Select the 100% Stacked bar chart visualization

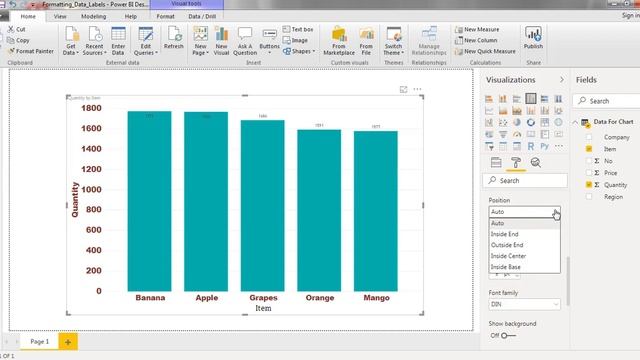544,99
